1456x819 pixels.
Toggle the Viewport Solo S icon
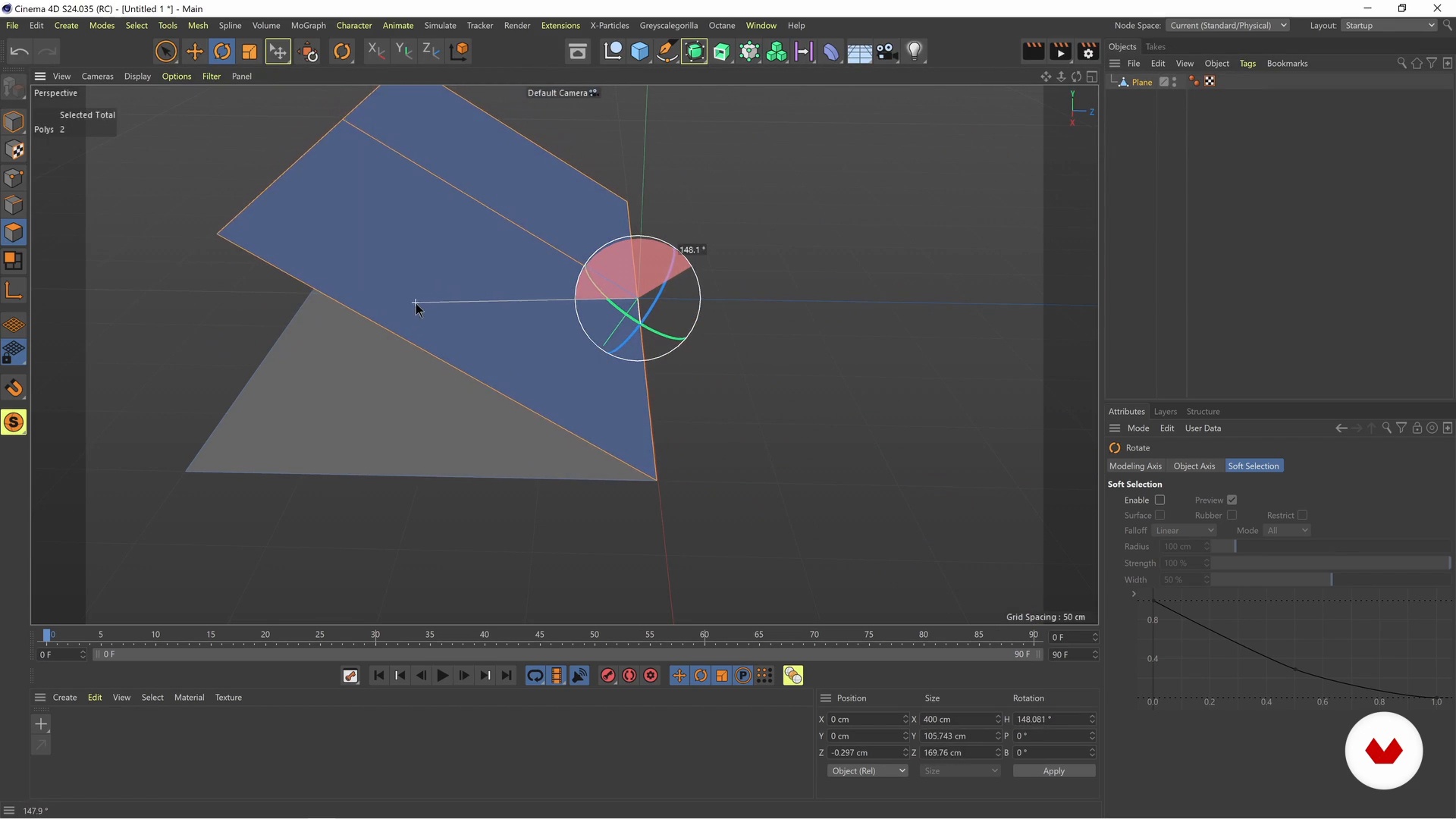[x=14, y=422]
